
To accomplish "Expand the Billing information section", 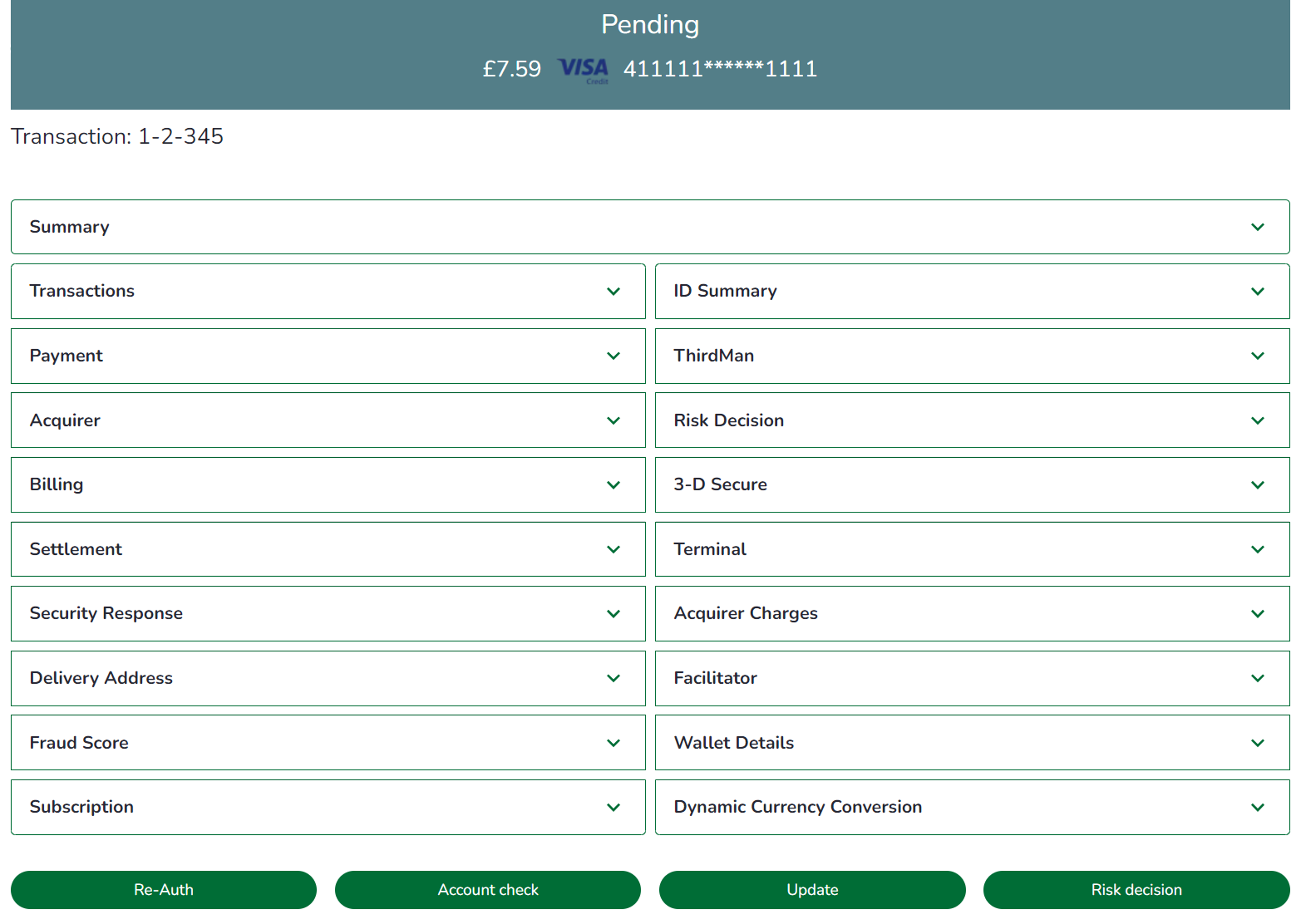I will [328, 484].
